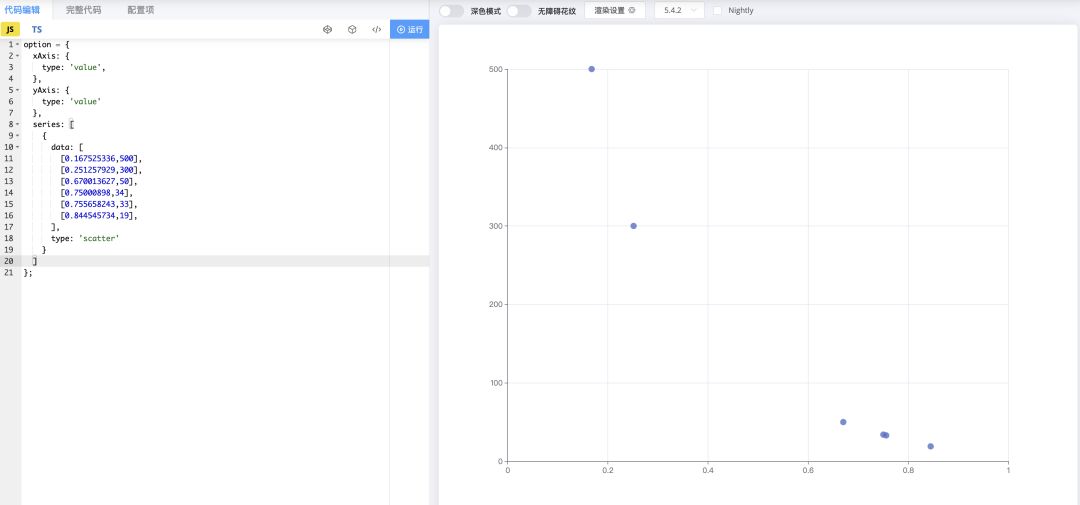Open in CodeSandbox cube icon
1080x505 pixels.
(x=352, y=30)
